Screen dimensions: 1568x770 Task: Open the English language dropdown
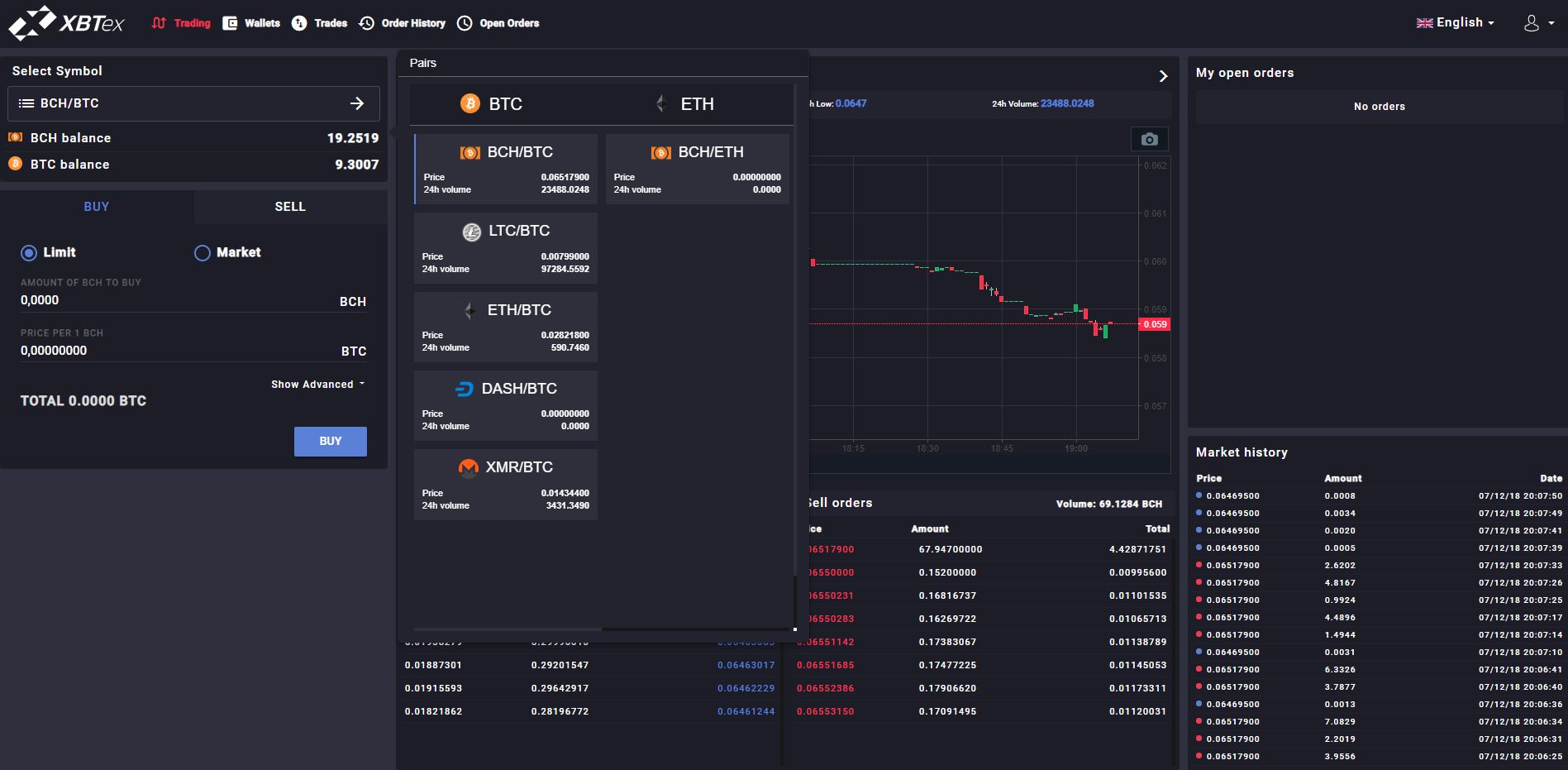[x=1456, y=23]
